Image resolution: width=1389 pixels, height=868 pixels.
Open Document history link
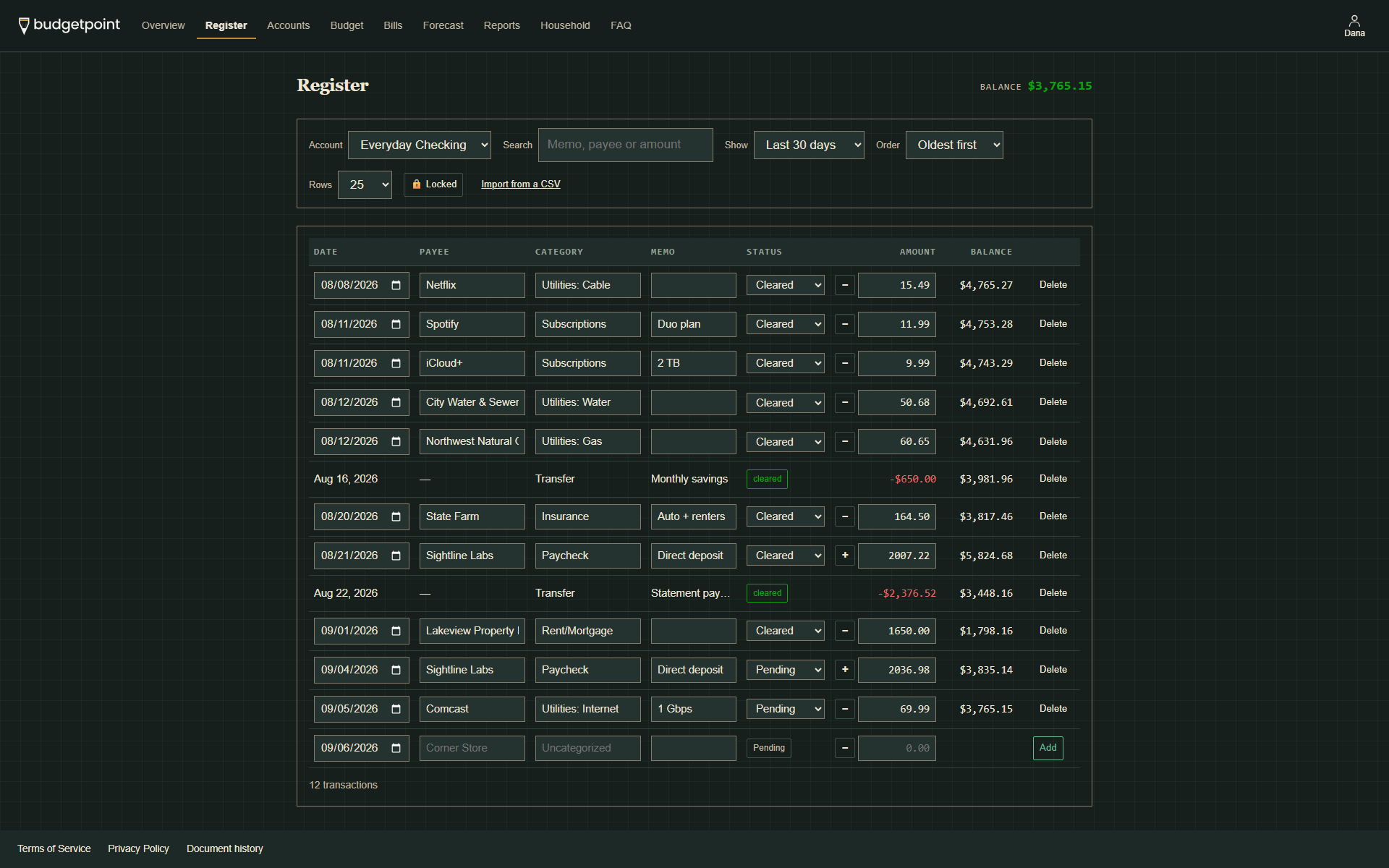click(225, 848)
